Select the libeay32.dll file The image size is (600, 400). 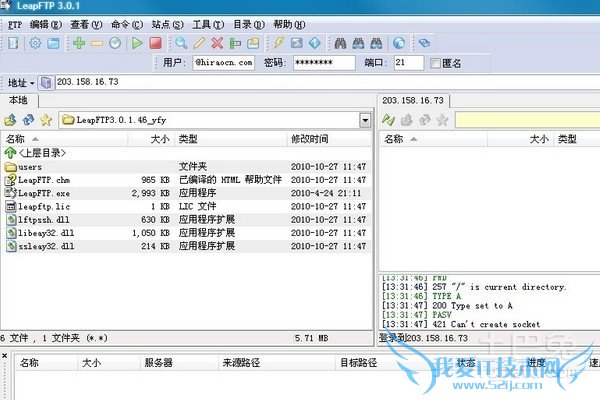tap(187, 233)
